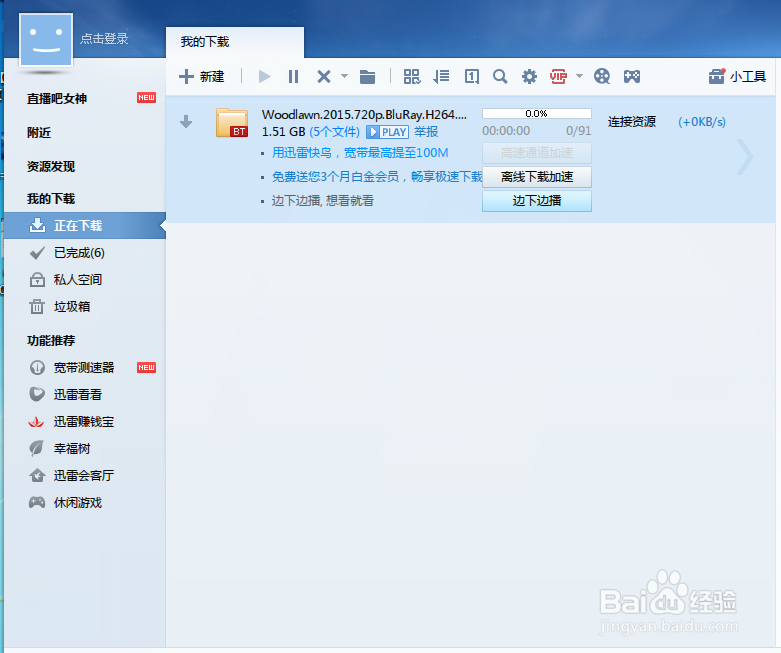Expand the VIP dropdown arrow
Viewport: 781px width, 653px height.
coord(579,76)
